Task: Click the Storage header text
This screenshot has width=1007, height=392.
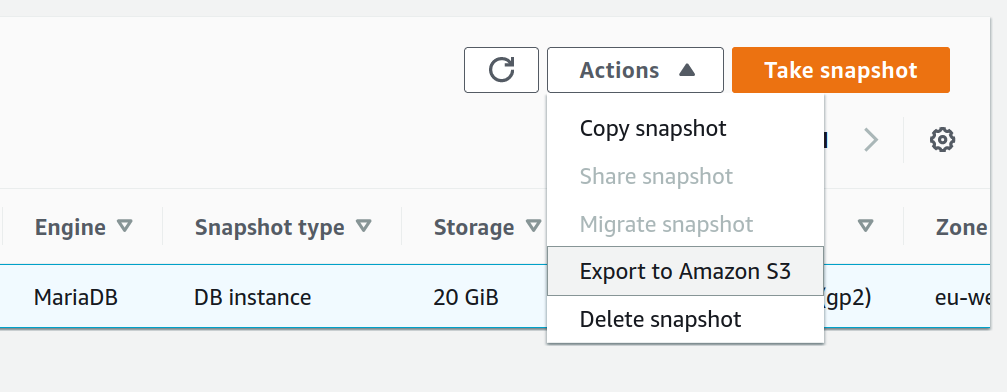Action: point(474,227)
